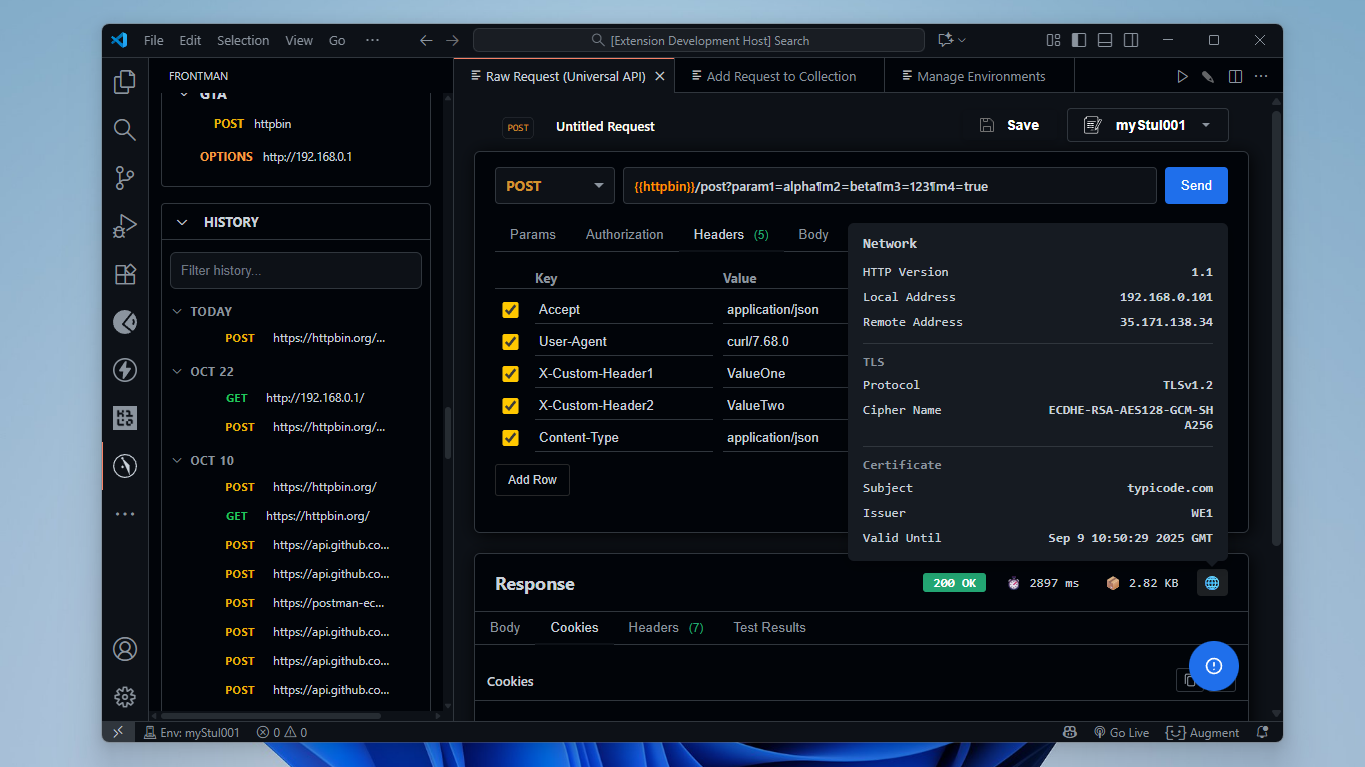Image resolution: width=1365 pixels, height=767 pixels.
Task: Switch to the request Params tab
Action: [x=532, y=234]
